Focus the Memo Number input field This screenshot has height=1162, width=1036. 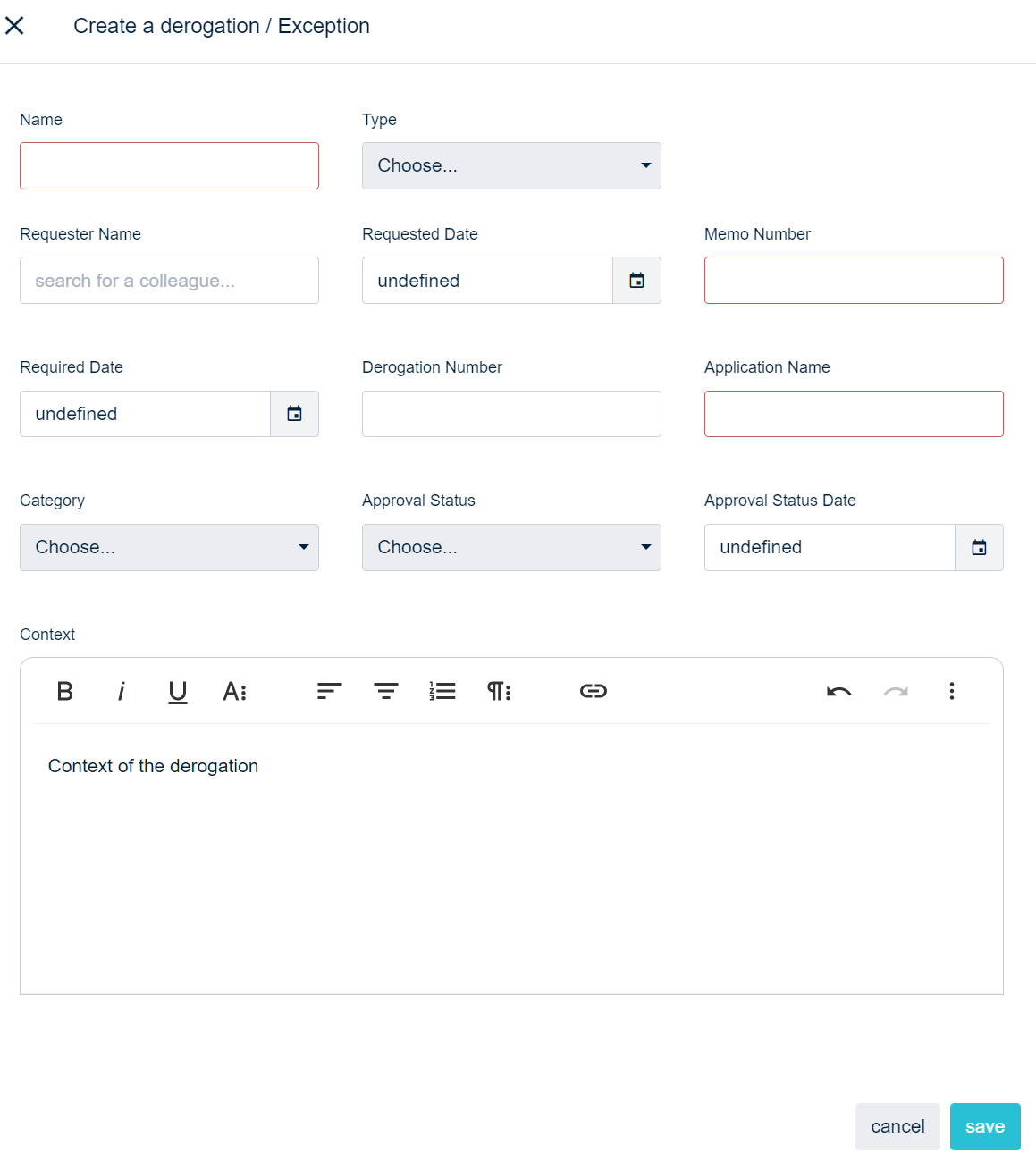tap(854, 281)
